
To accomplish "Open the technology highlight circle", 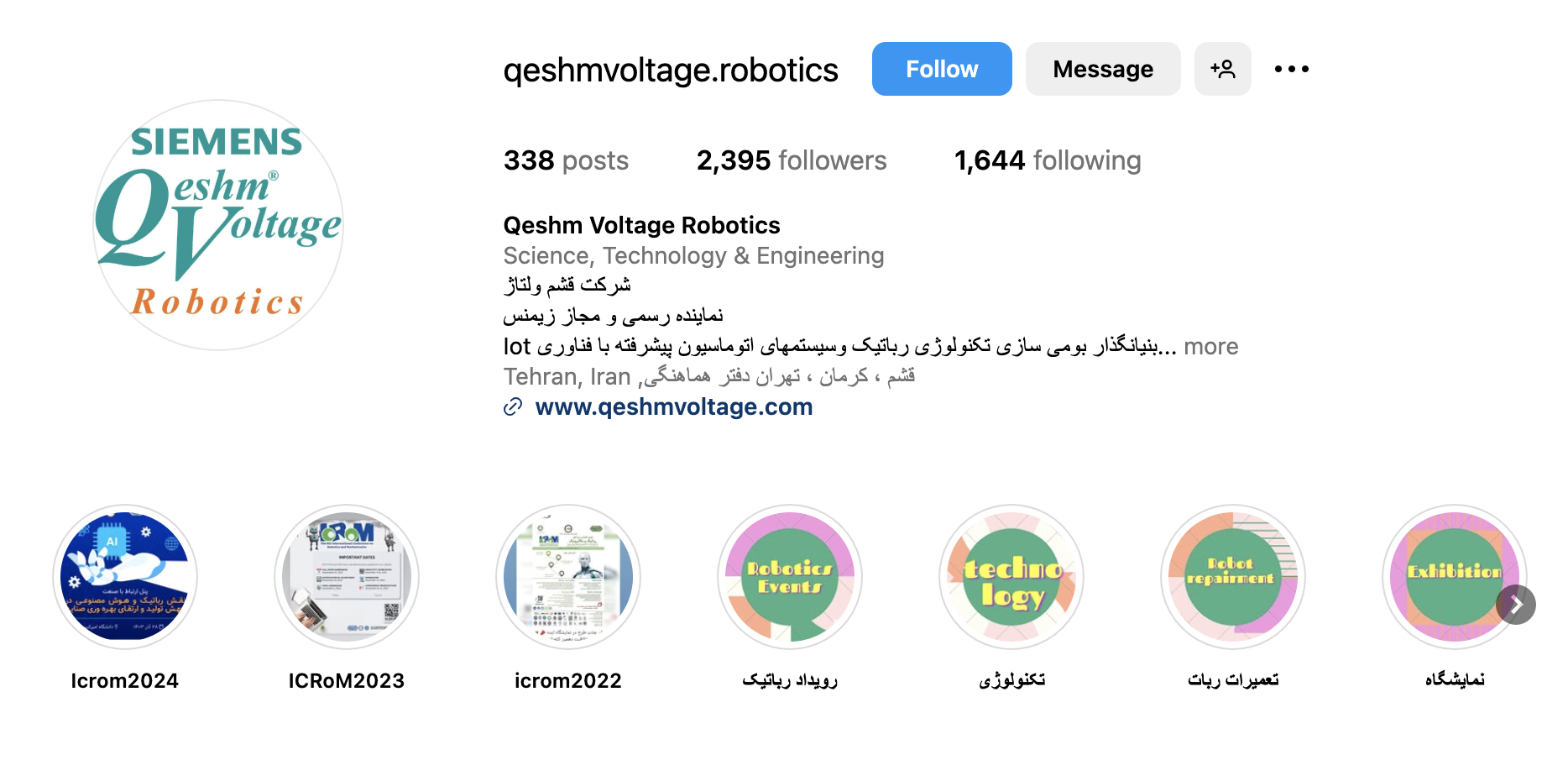I will click(1011, 577).
